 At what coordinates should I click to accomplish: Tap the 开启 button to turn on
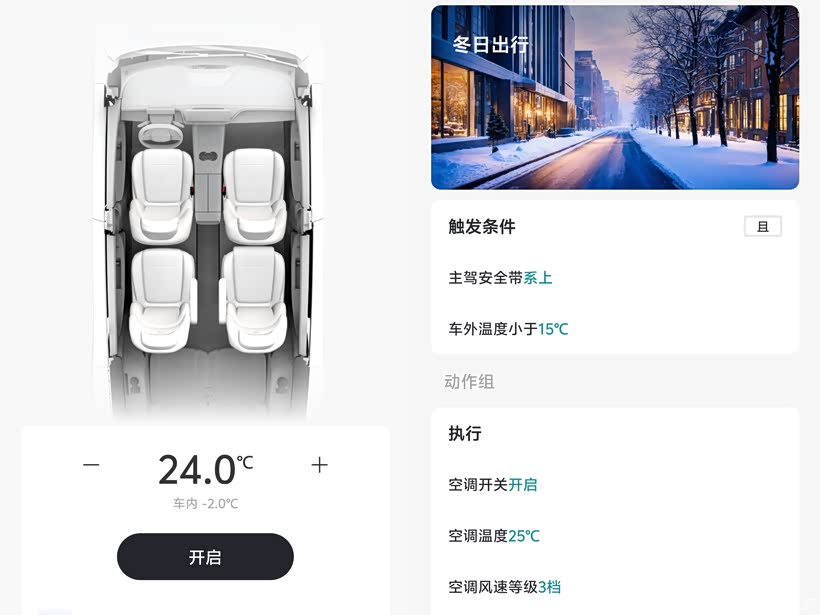pyautogui.click(x=205, y=556)
